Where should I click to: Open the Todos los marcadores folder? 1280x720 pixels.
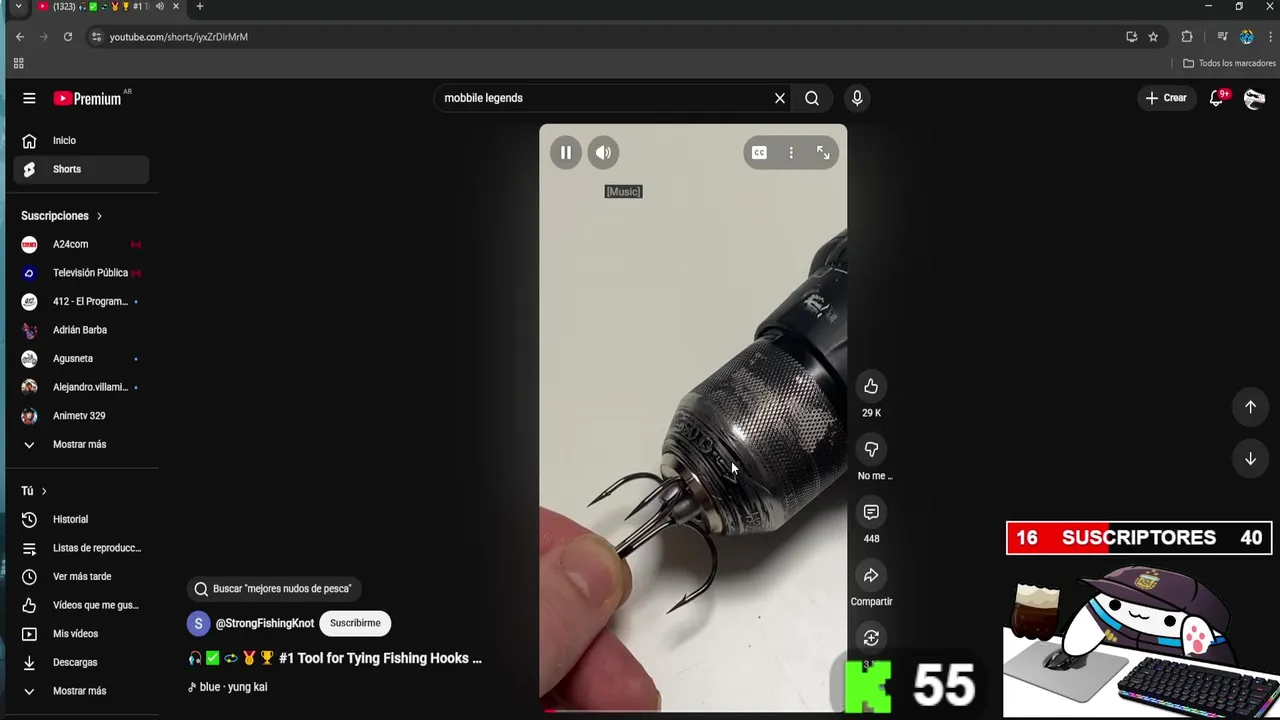point(1229,63)
